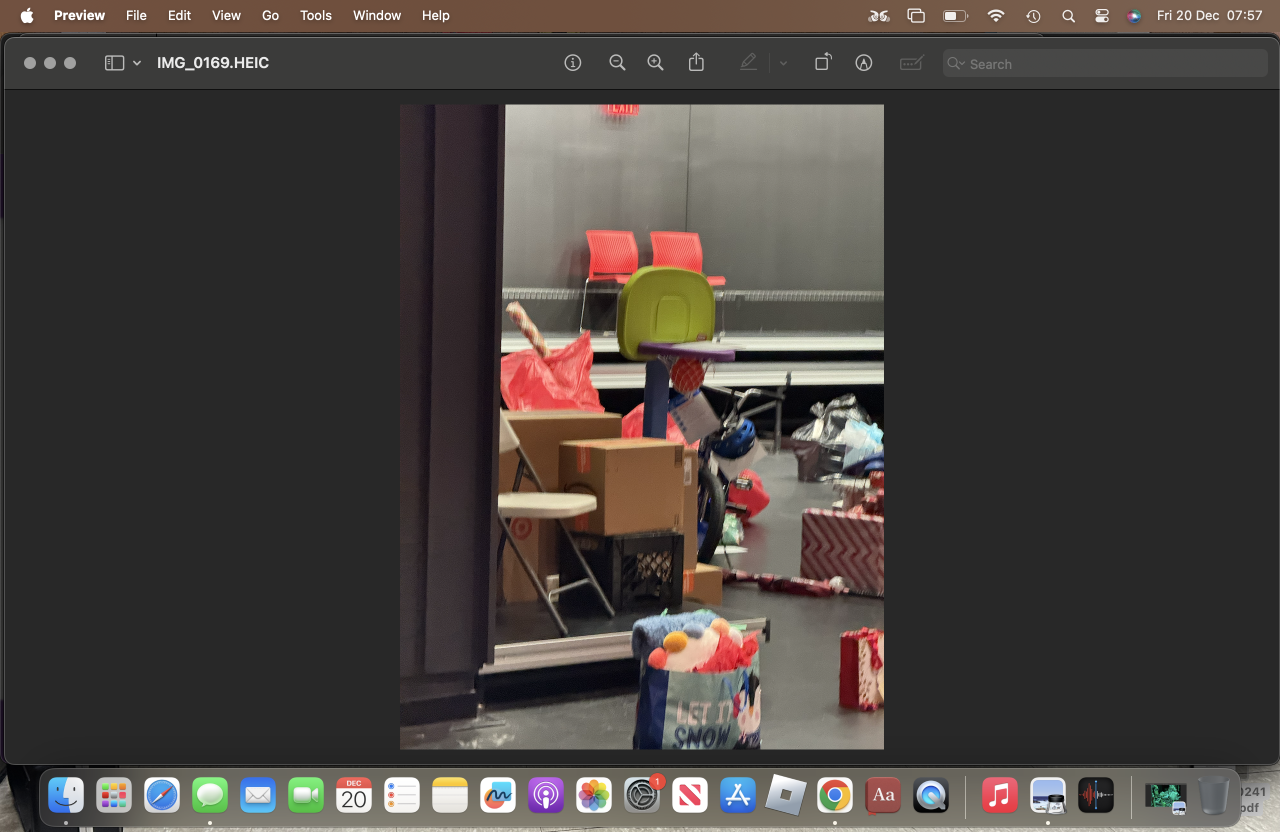Open the search options magnifier dropdown

(x=956, y=64)
